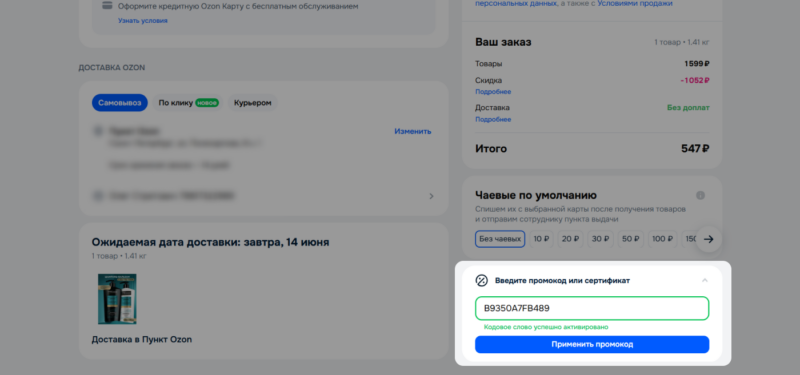Open Подробнее under Доставка
This screenshot has width=800, height=375.
tap(493, 119)
